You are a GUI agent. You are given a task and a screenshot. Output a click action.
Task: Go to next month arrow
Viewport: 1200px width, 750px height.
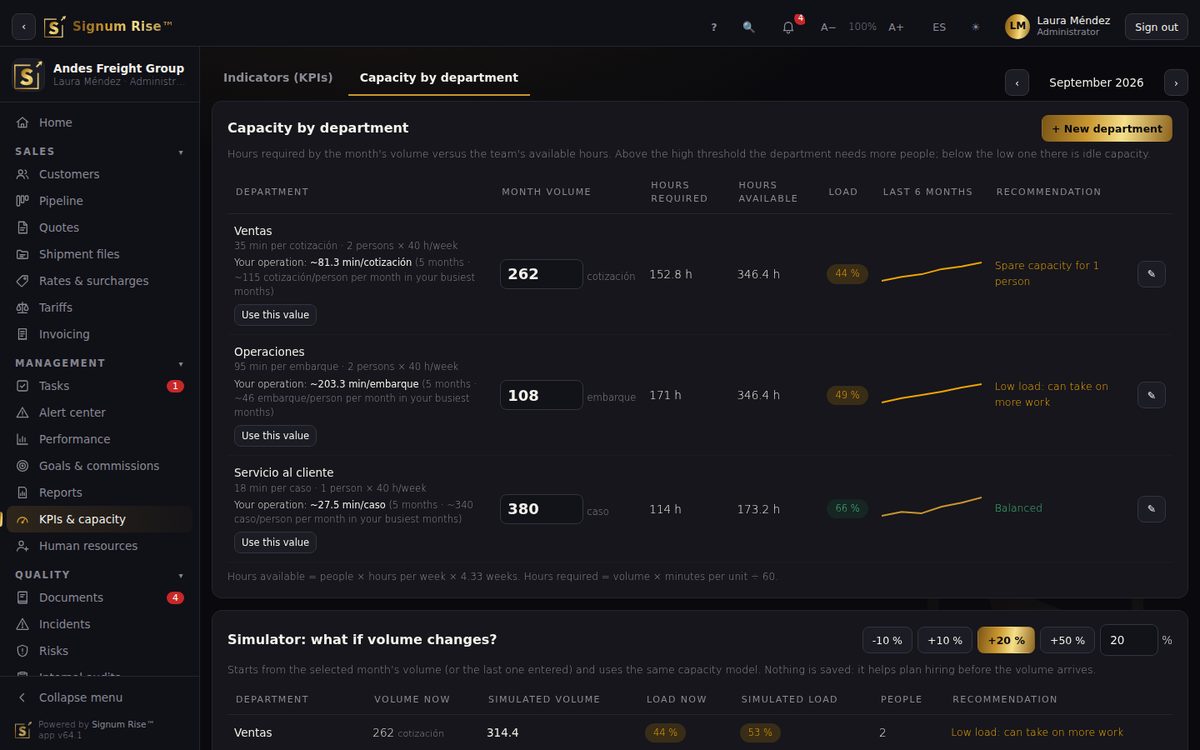1176,83
